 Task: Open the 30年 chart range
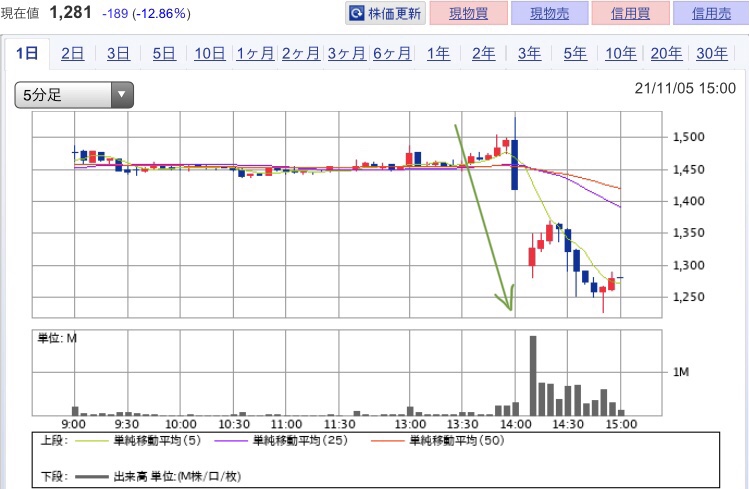[x=712, y=53]
